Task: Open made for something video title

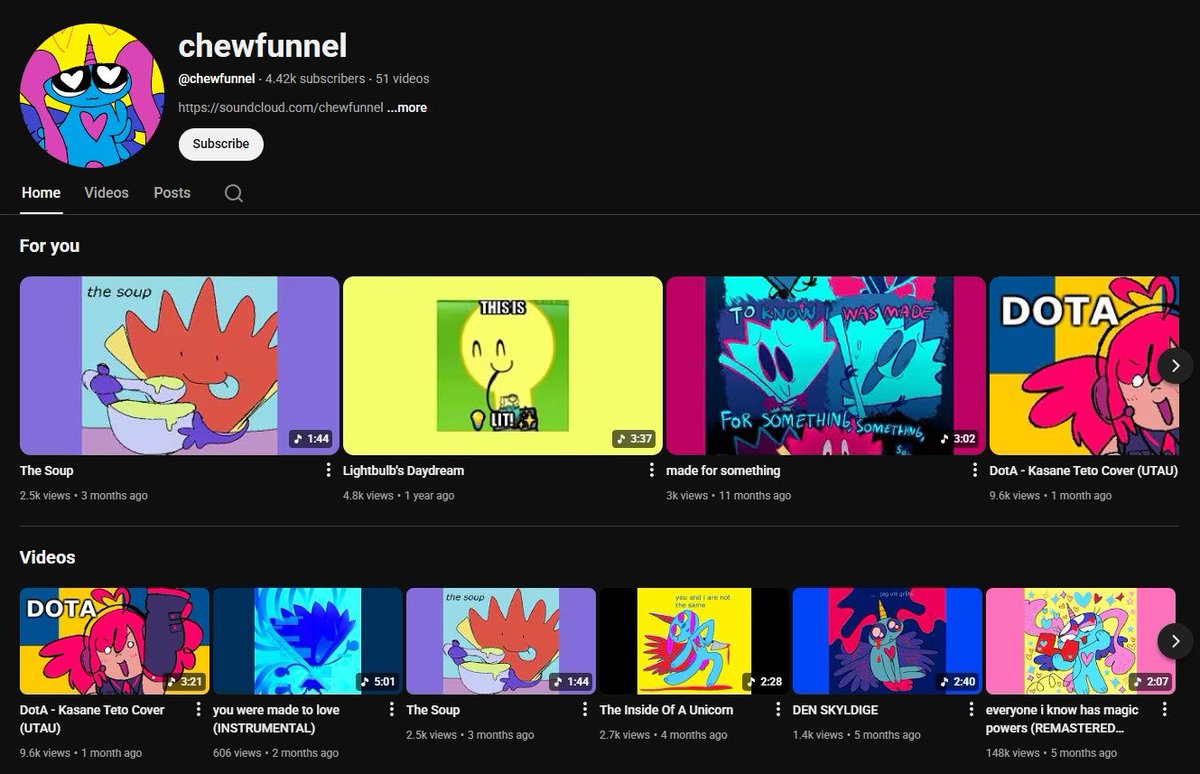Action: pos(723,470)
